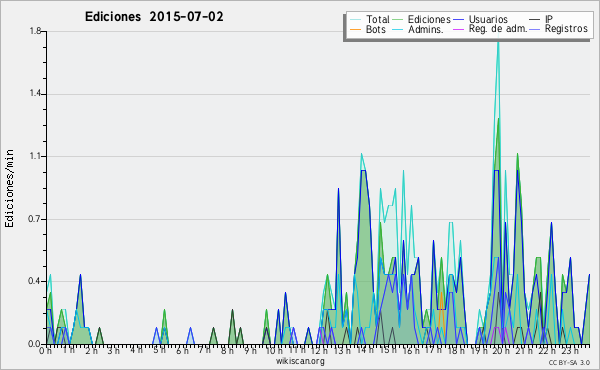This screenshot has height=370, width=600.
Task: Click the 'Ediciones 2015-07-02' chart title
Action: tap(154, 17)
